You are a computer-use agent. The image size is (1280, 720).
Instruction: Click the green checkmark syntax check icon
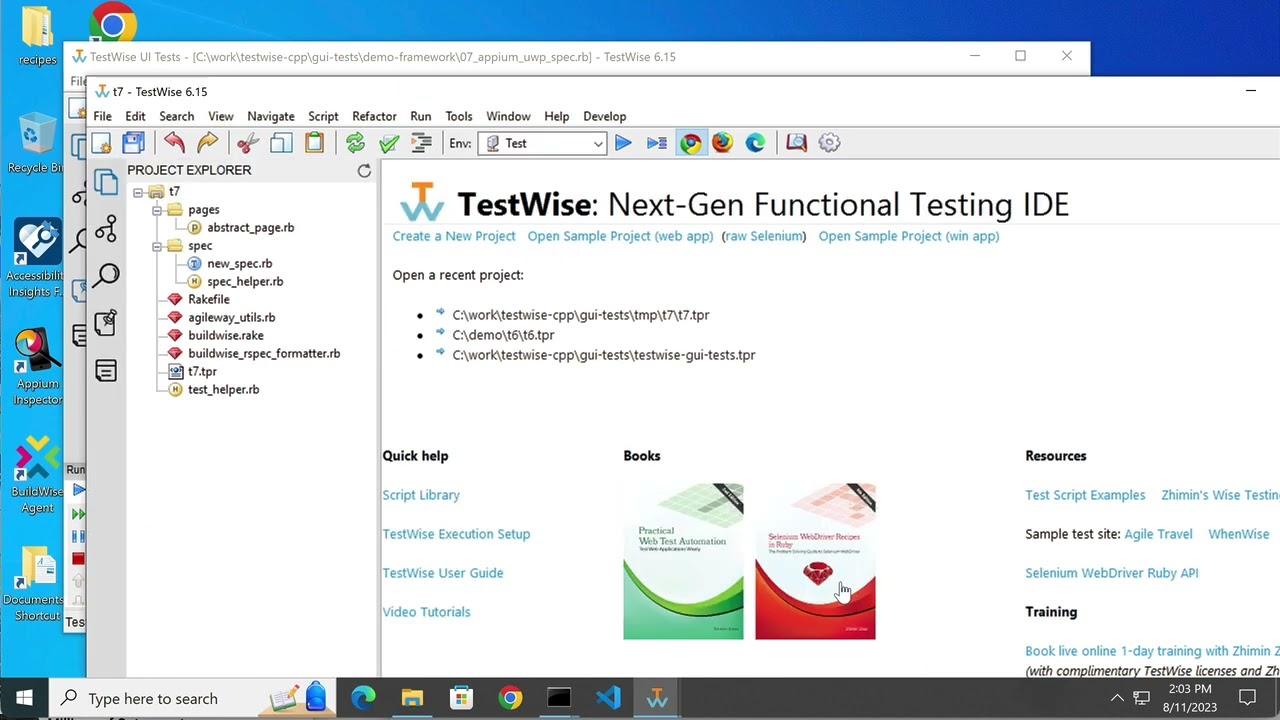pyautogui.click(x=389, y=143)
